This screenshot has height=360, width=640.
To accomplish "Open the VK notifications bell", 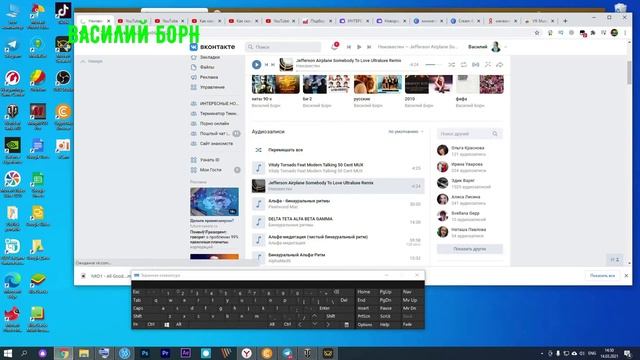I will (334, 47).
